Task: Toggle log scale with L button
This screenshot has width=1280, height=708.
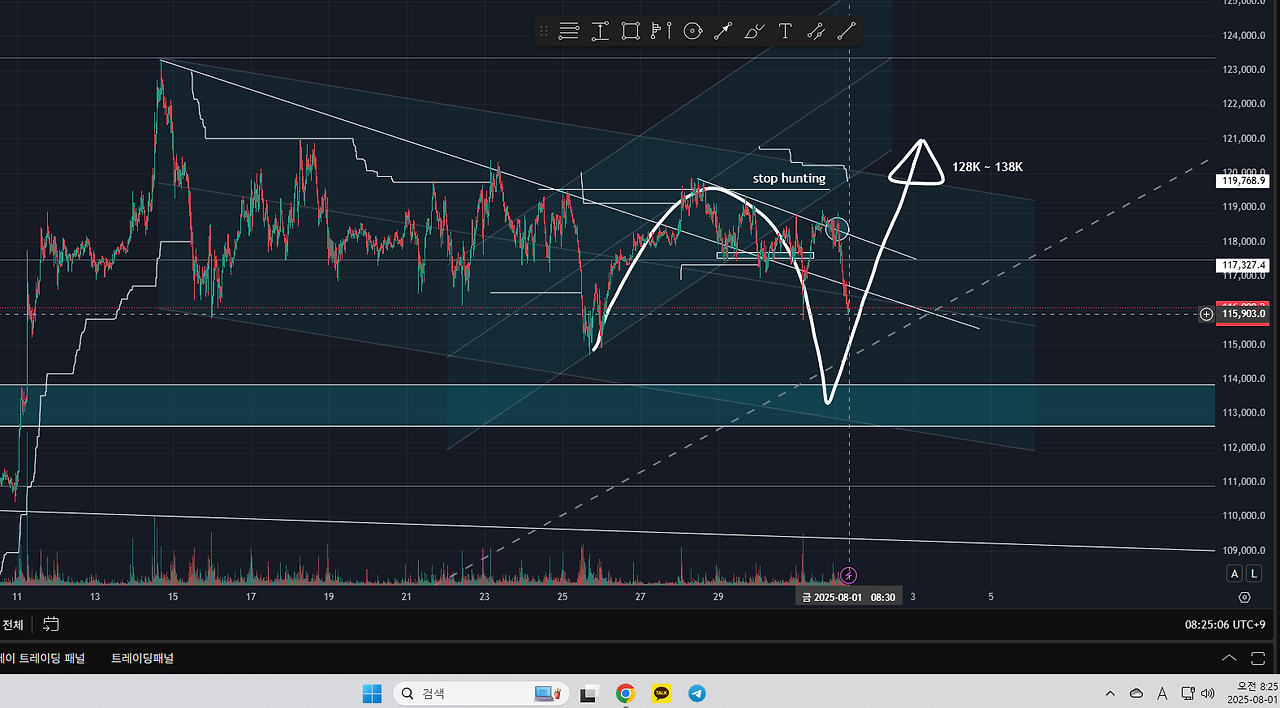Action: 1253,573
